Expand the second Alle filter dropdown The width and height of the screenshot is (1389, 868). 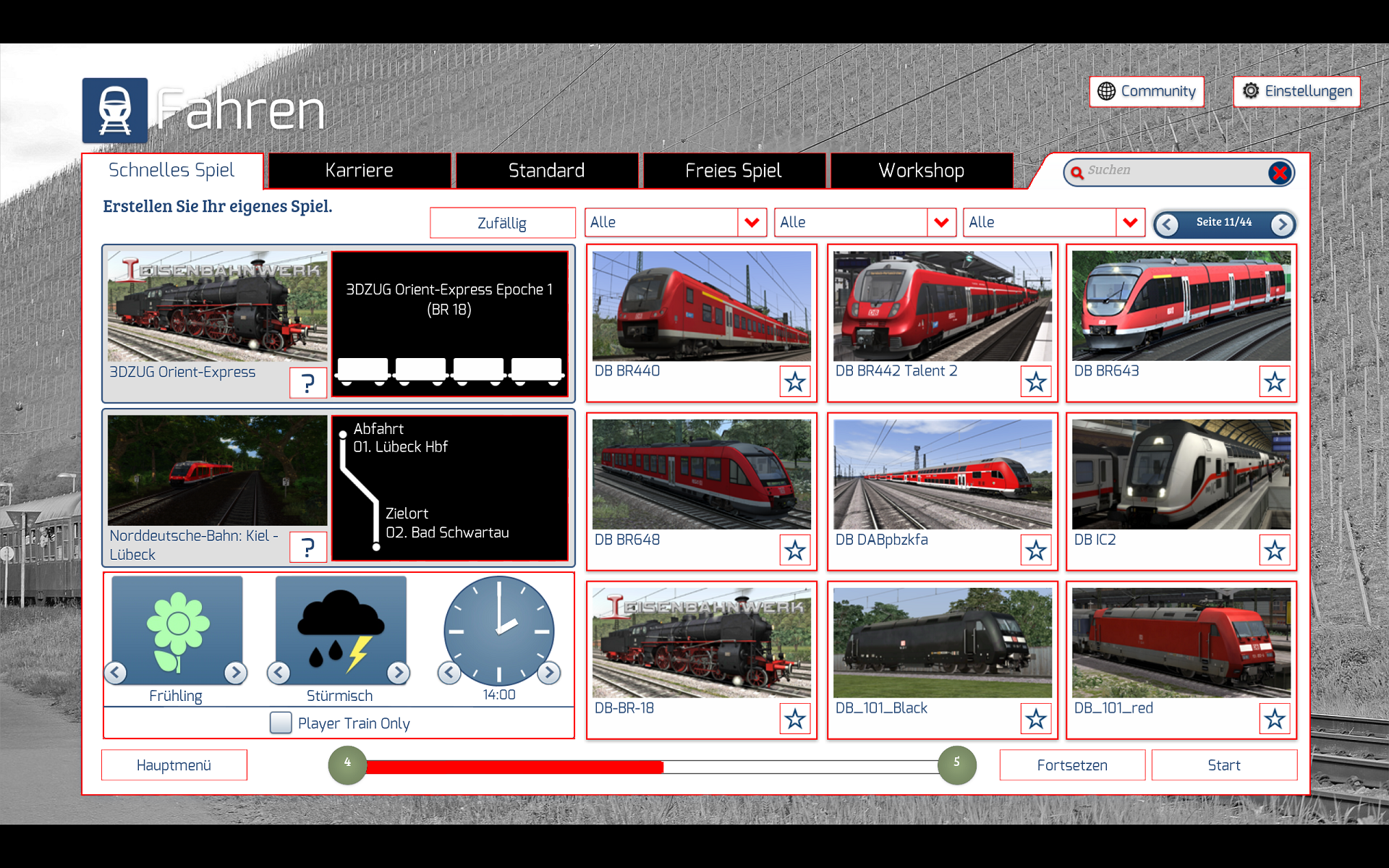click(x=941, y=223)
